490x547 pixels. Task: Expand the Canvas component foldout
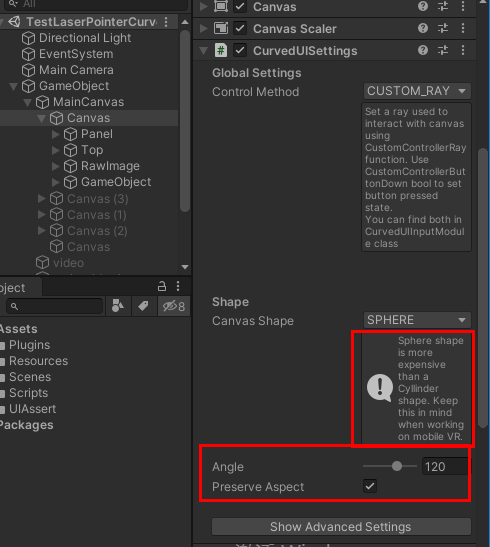[204, 6]
